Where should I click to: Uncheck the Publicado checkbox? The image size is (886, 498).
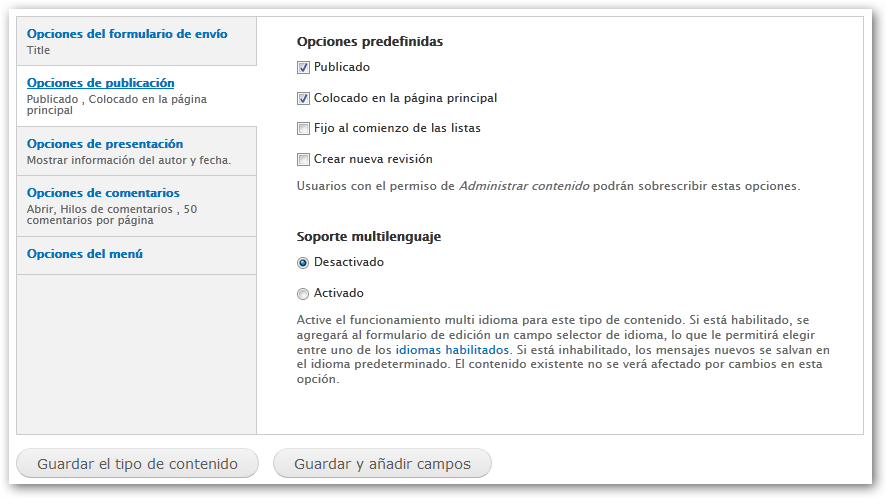point(303,68)
